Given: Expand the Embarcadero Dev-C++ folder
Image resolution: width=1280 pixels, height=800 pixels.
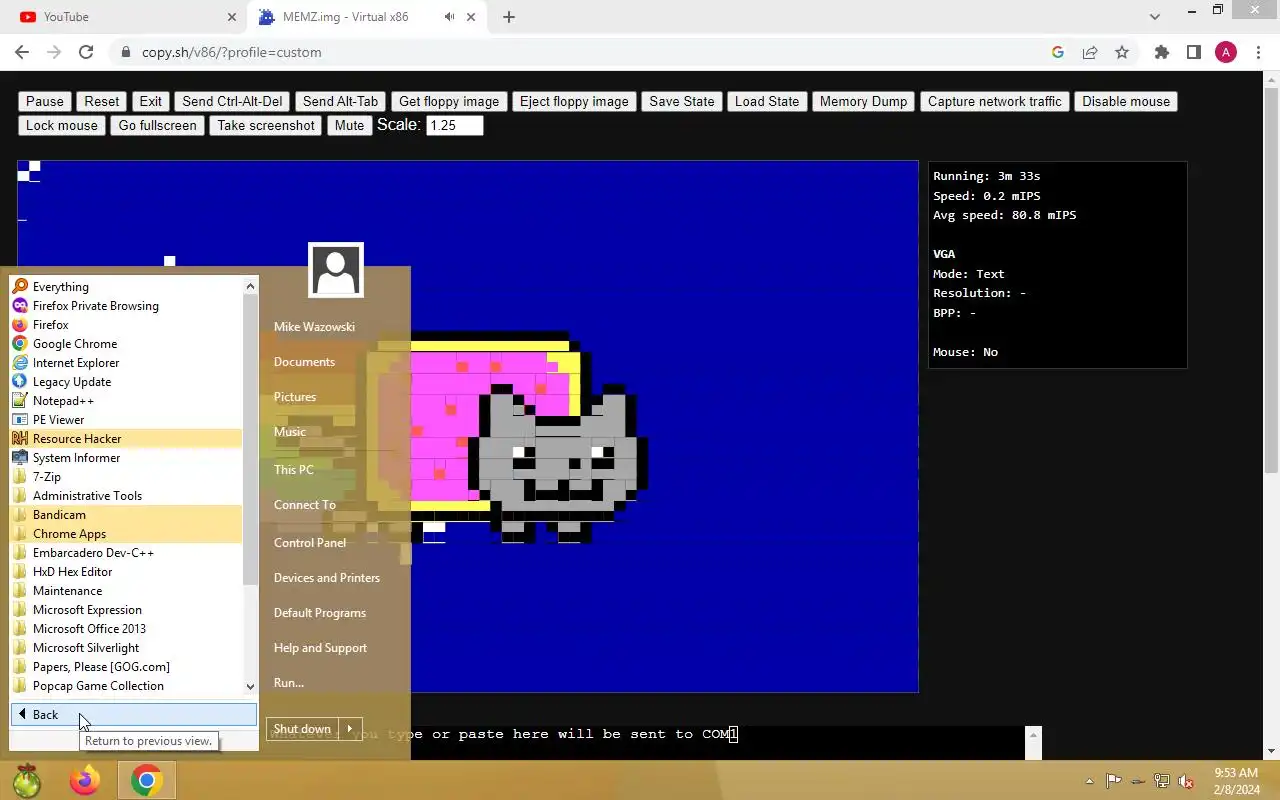Looking at the screenshot, I should [126, 553].
